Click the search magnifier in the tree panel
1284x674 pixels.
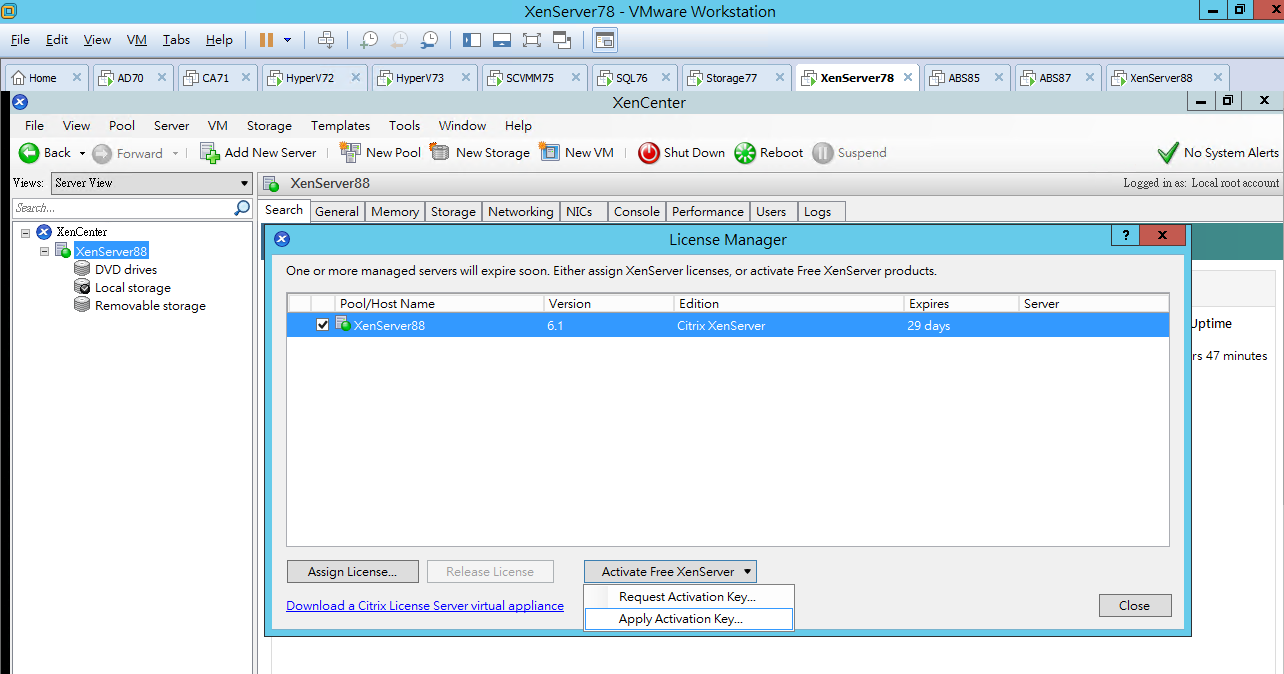[242, 208]
